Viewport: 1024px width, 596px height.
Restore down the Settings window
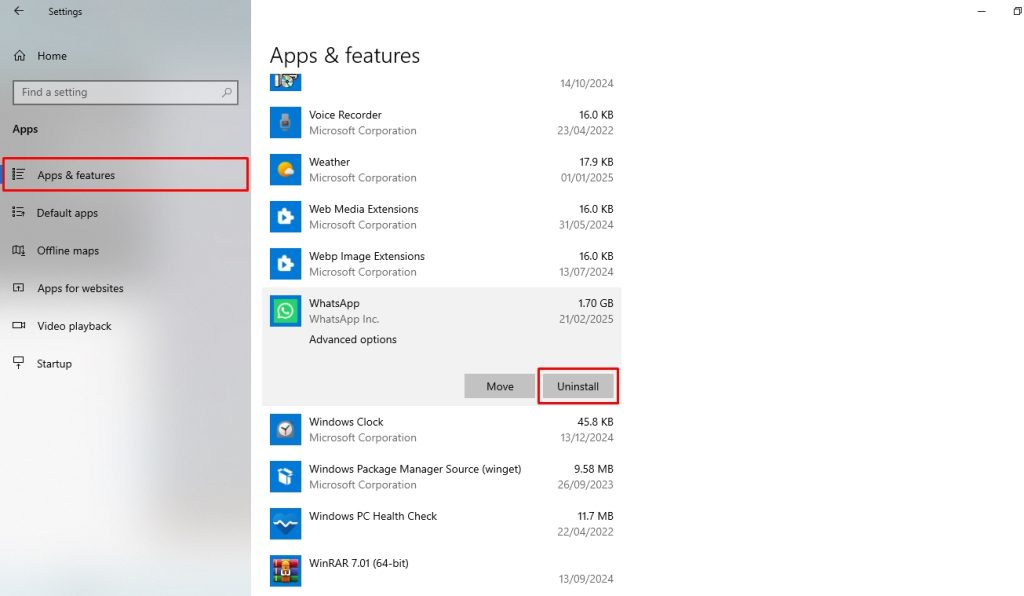(x=1017, y=11)
